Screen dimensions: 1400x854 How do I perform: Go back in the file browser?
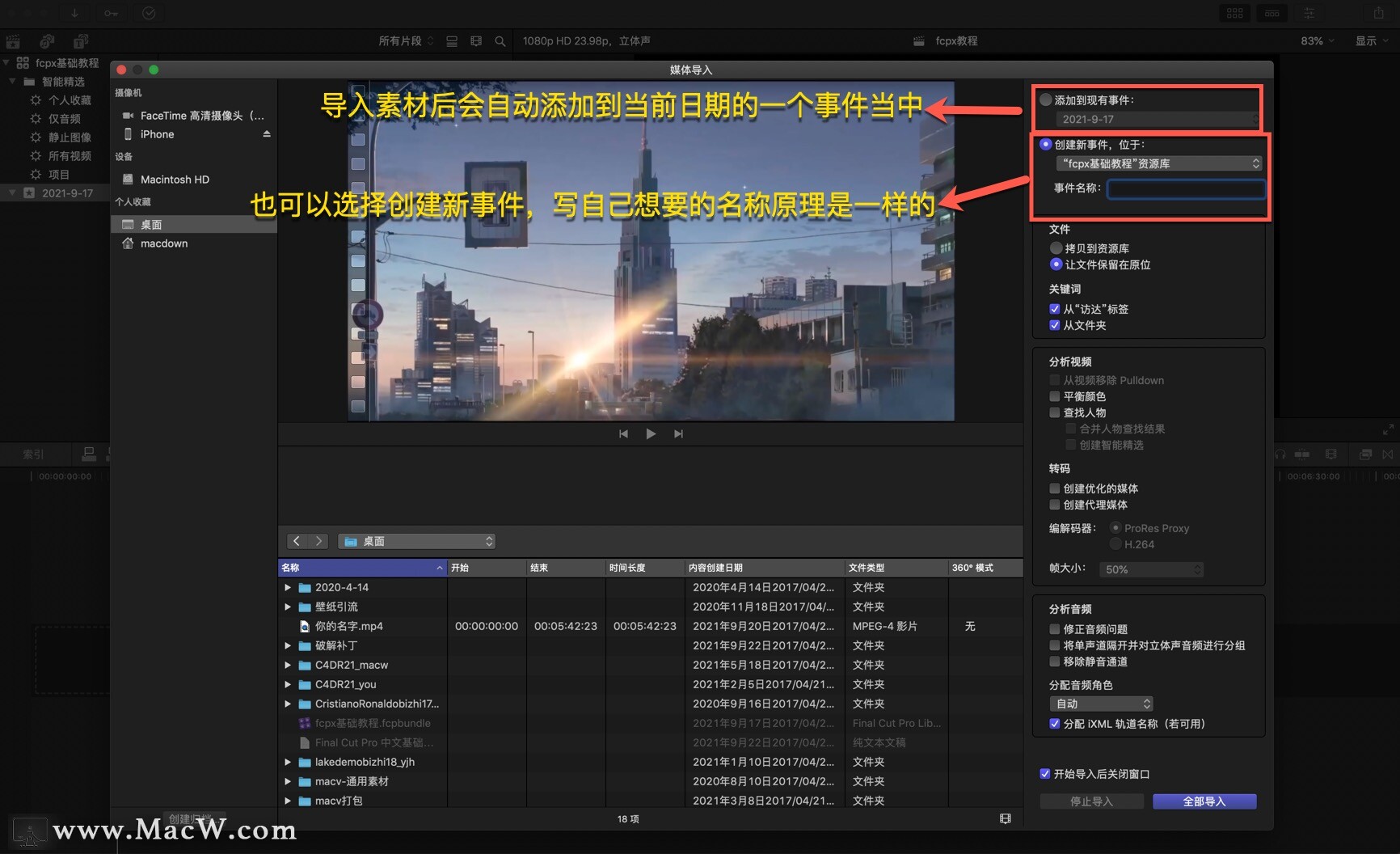click(x=297, y=541)
